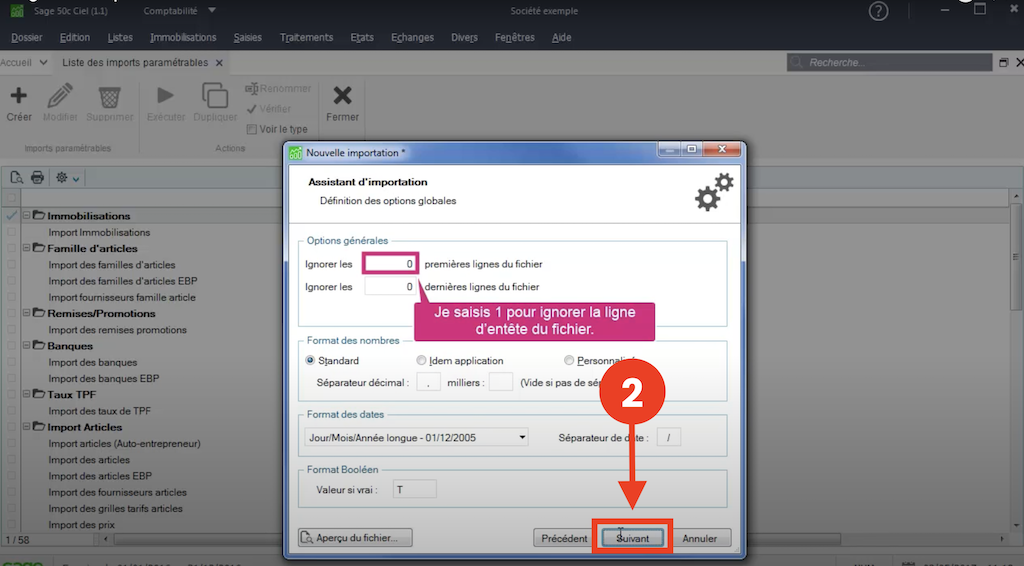
Task: Click the Supprimer trash icon
Action: point(109,97)
